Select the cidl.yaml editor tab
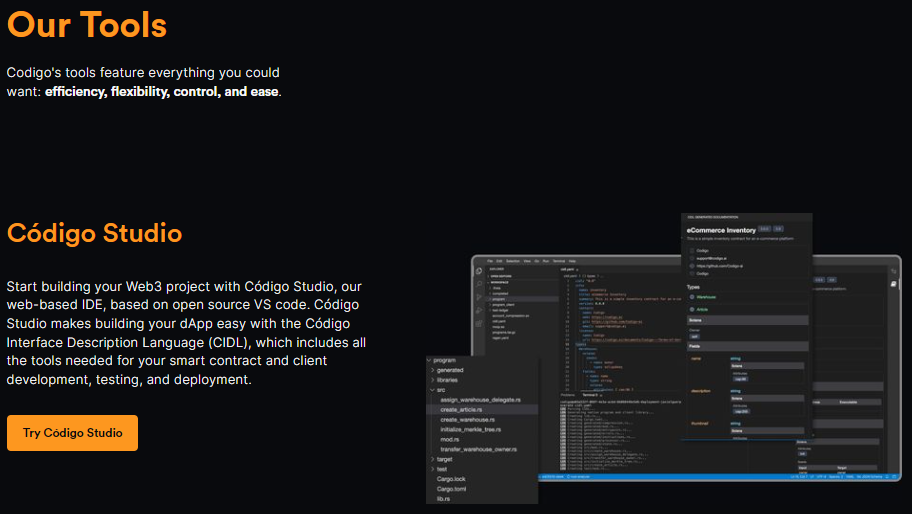 coord(567,269)
